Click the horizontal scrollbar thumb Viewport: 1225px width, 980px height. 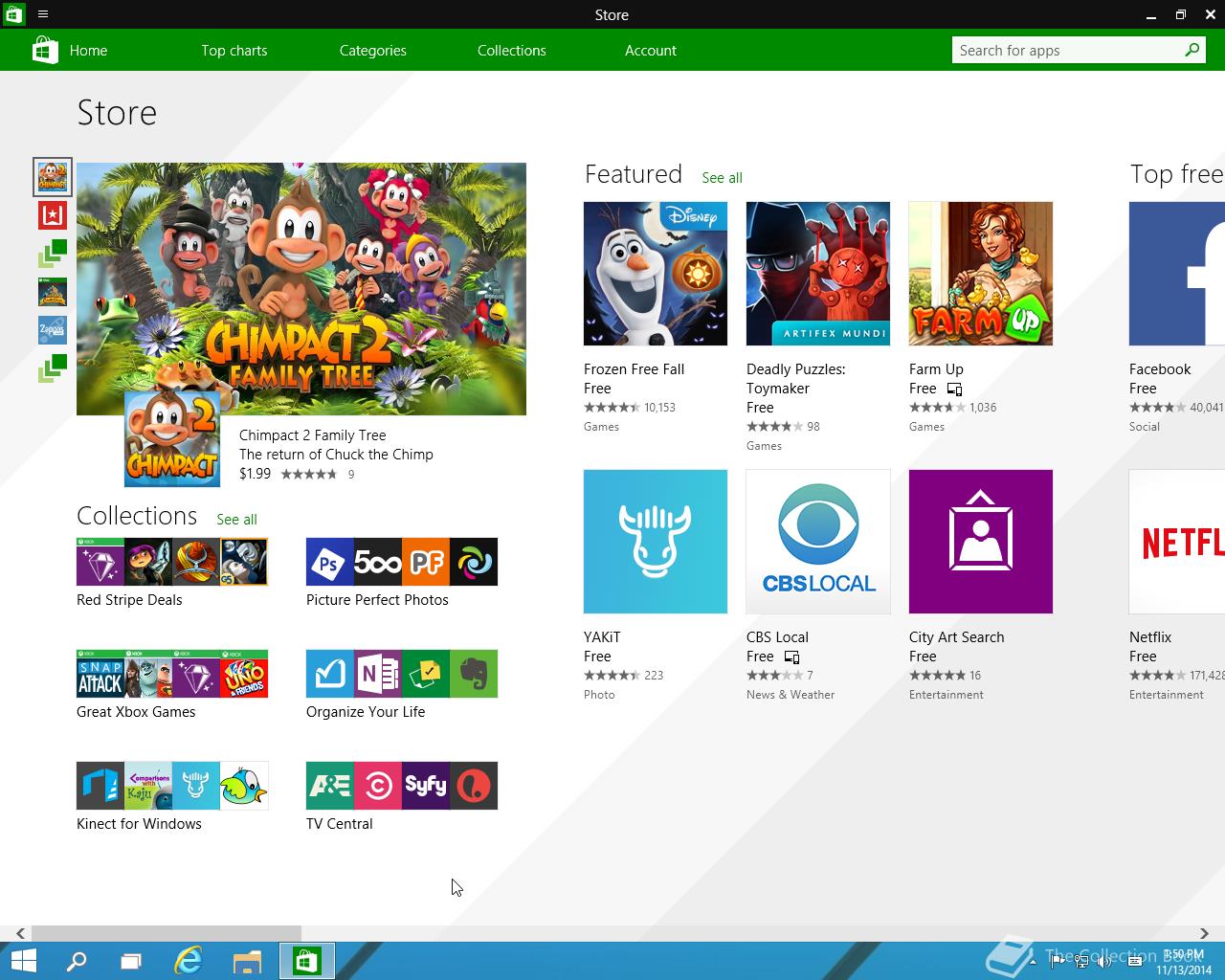[167, 933]
